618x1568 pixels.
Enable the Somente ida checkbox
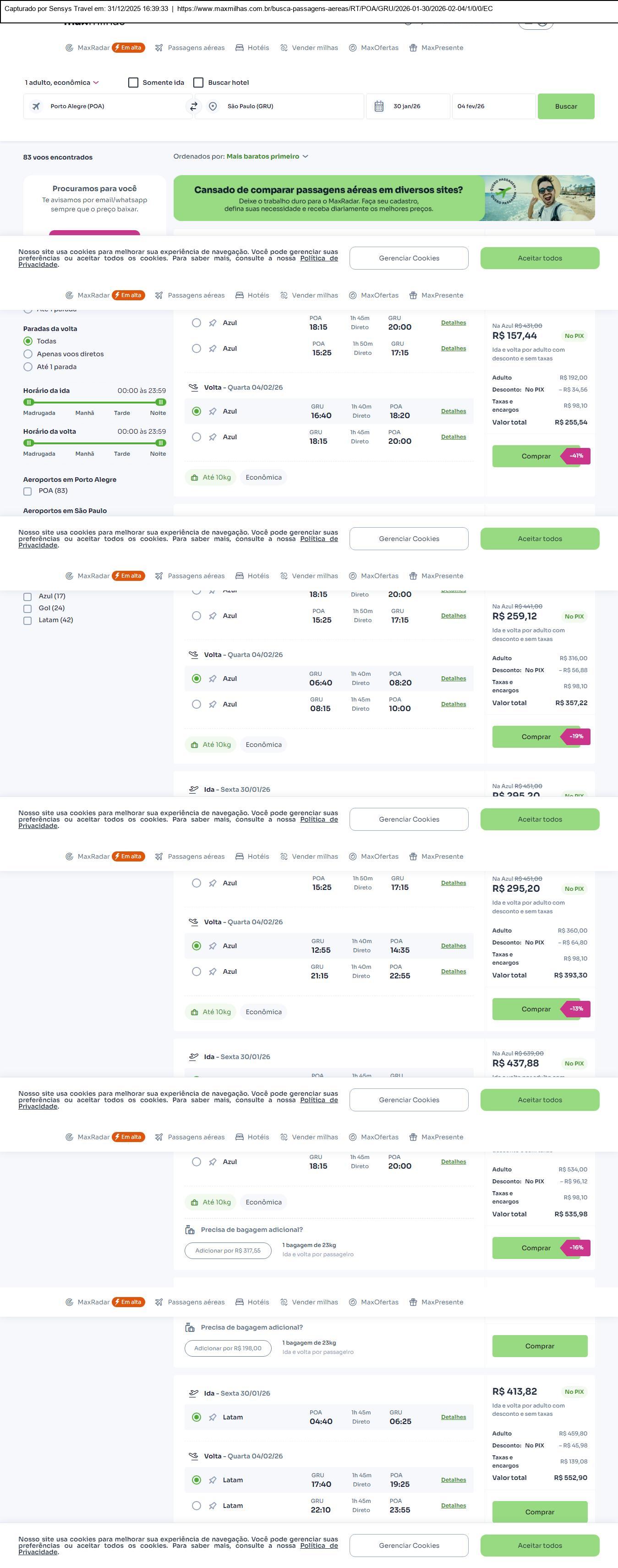point(133,83)
